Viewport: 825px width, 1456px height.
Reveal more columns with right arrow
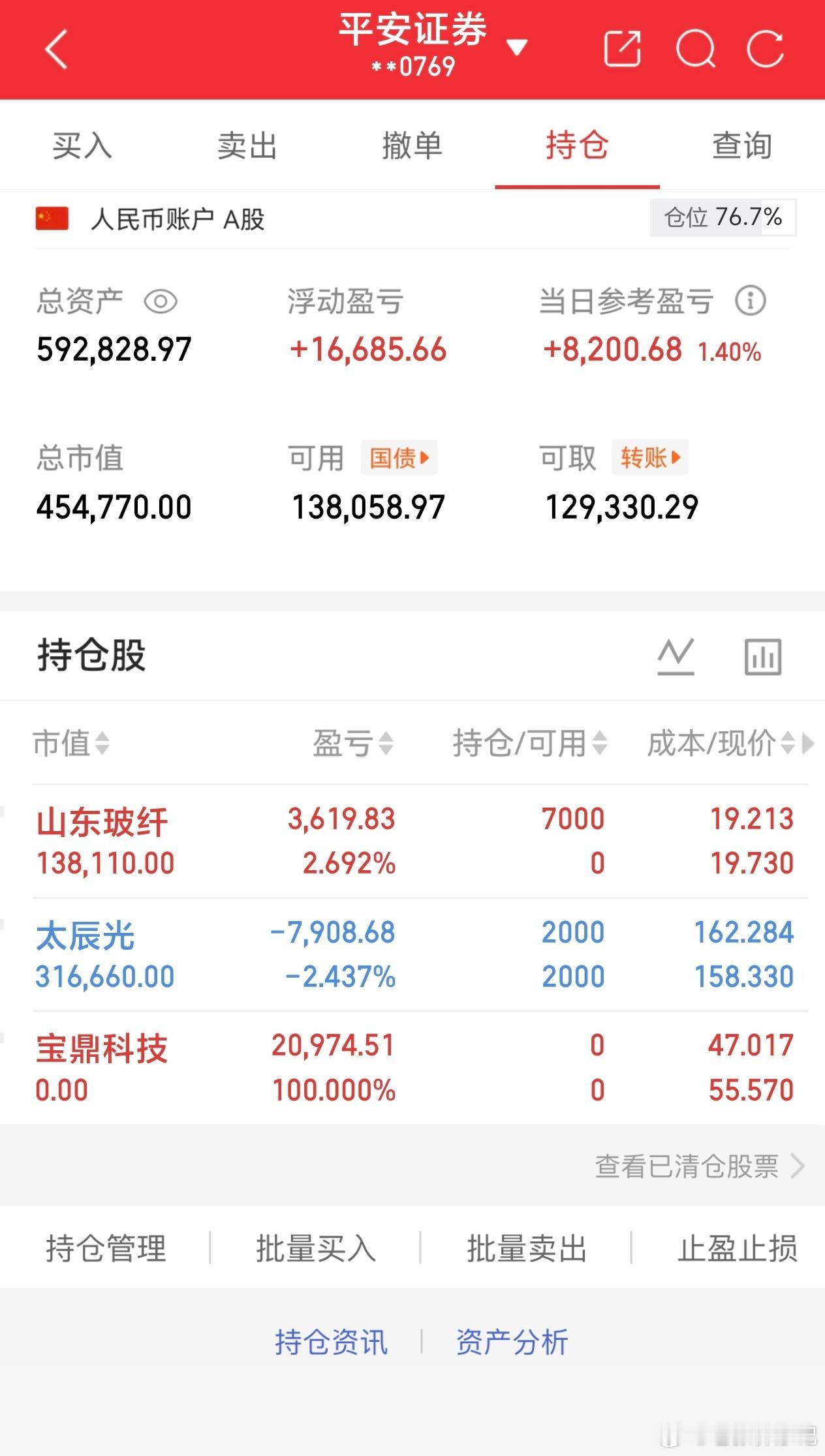tap(808, 742)
